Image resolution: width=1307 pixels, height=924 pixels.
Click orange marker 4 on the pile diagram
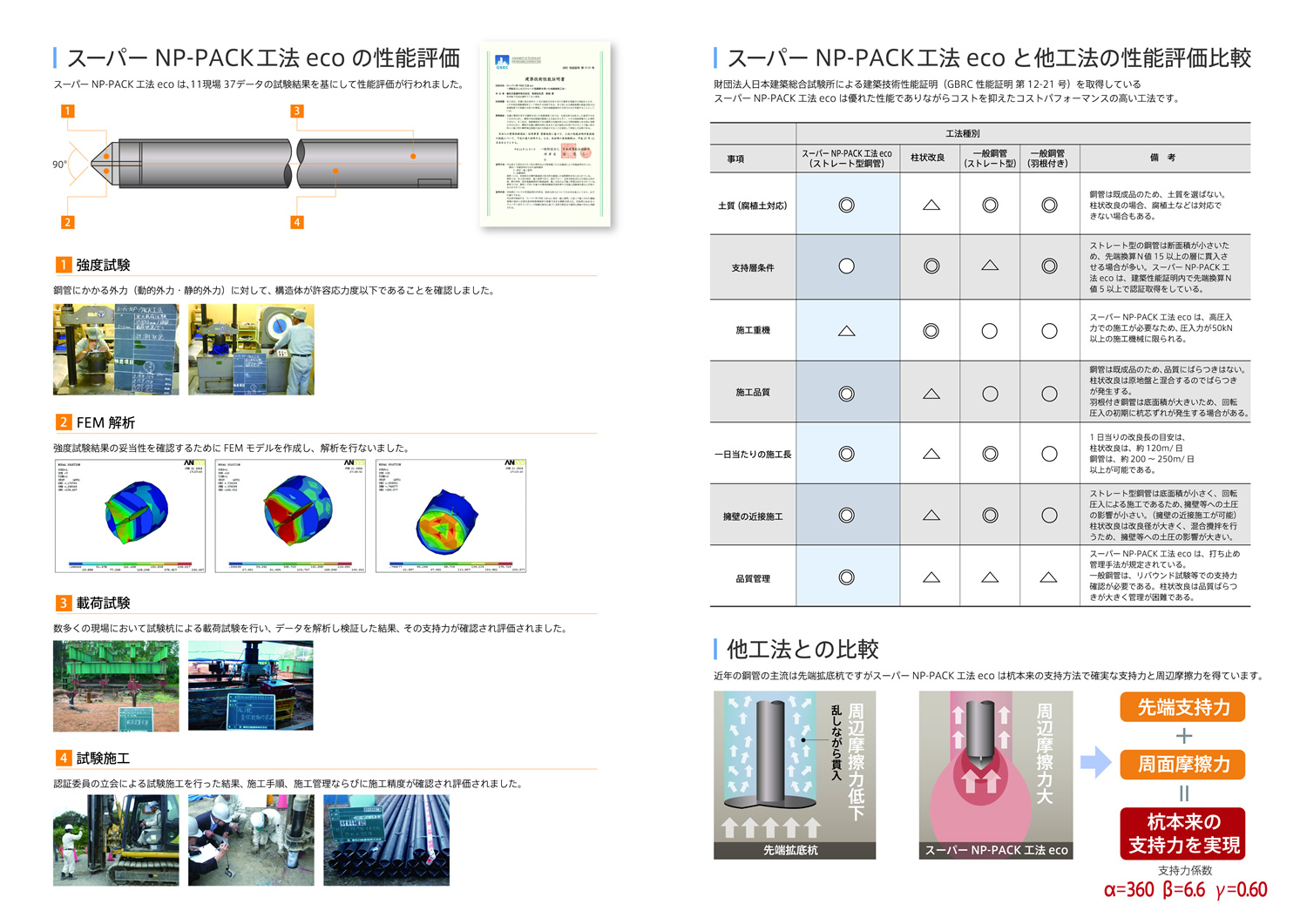pos(297,222)
